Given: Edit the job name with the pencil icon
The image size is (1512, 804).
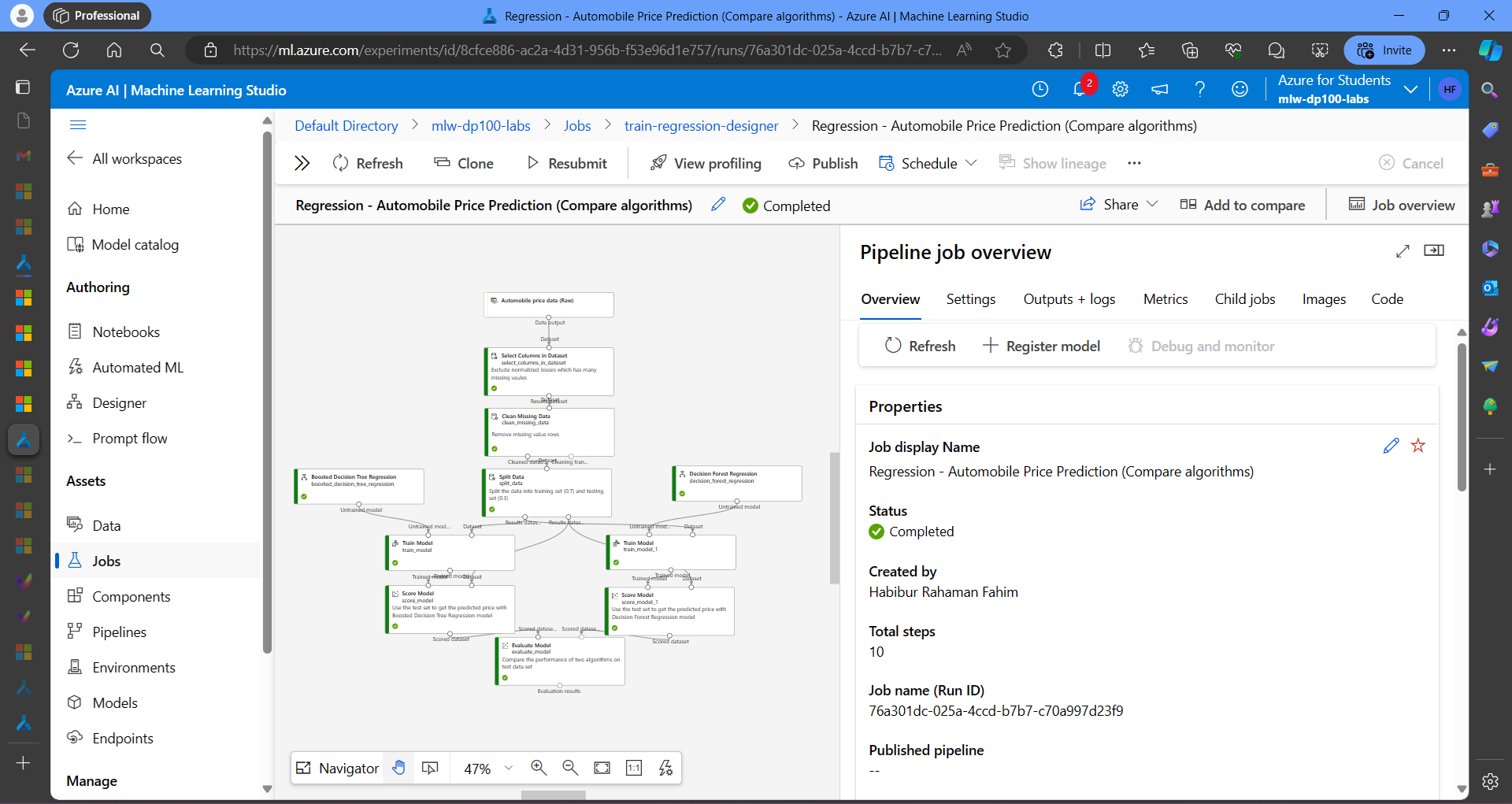Looking at the screenshot, I should pos(718,205).
